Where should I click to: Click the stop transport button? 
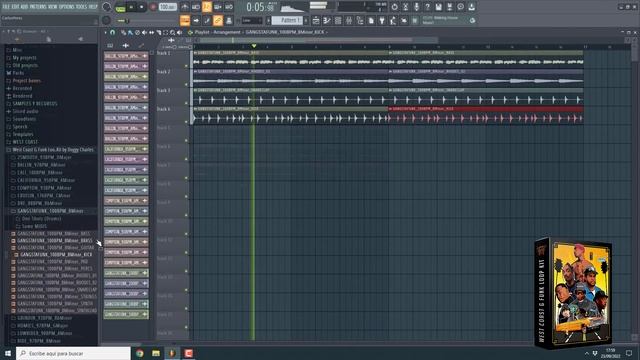pos(142,7)
